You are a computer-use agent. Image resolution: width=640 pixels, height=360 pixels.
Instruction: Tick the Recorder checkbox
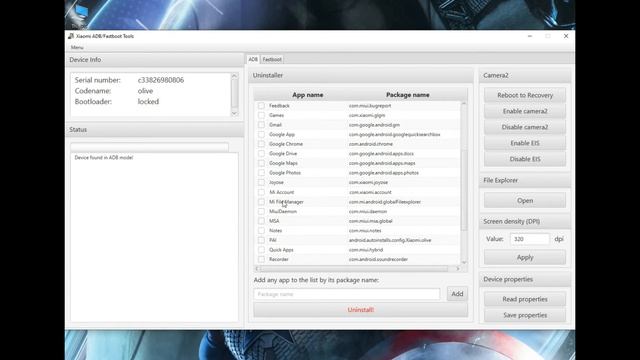tap(261, 259)
